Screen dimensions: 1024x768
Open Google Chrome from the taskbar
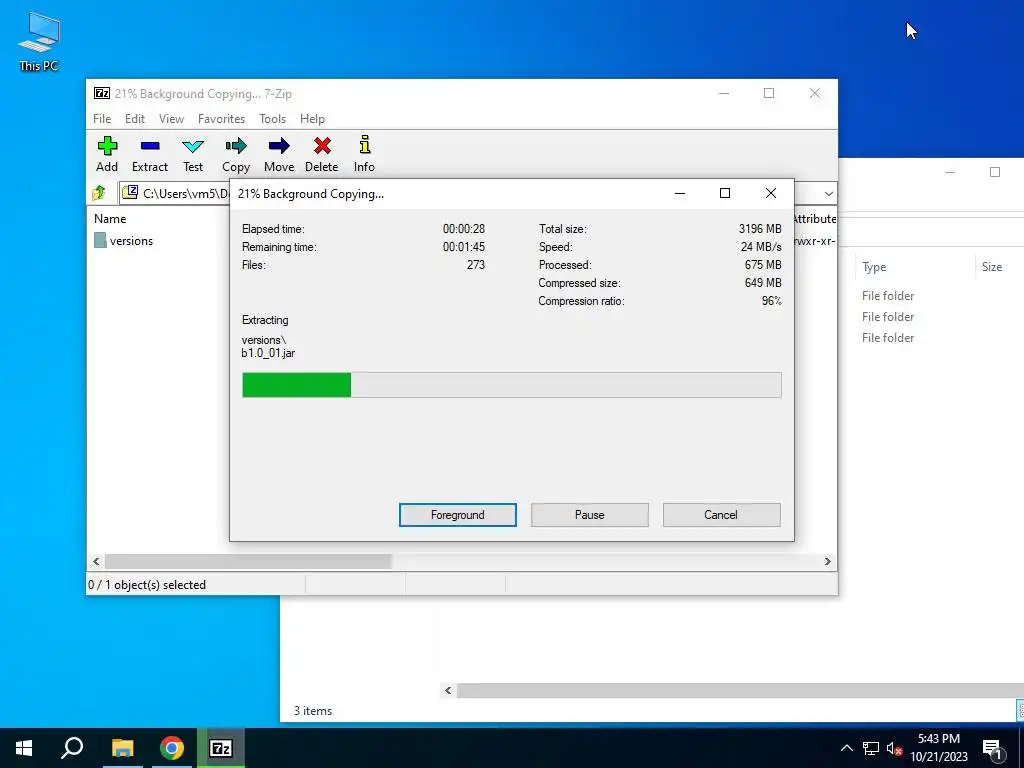pos(171,748)
